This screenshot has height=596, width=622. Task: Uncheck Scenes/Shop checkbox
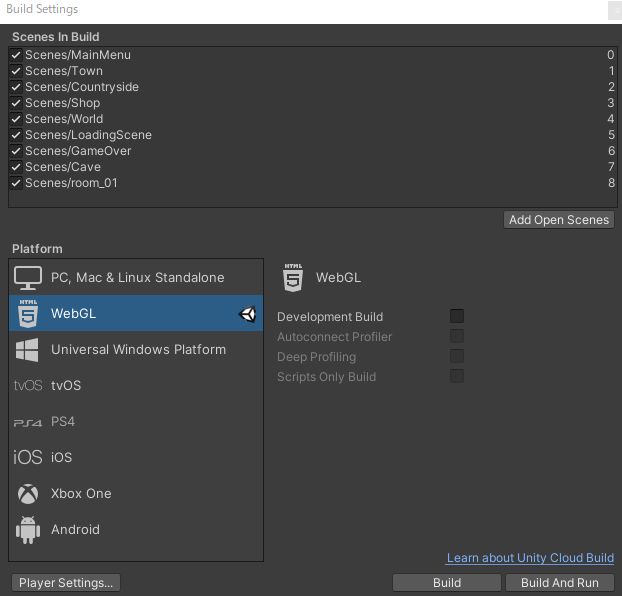tap(16, 103)
